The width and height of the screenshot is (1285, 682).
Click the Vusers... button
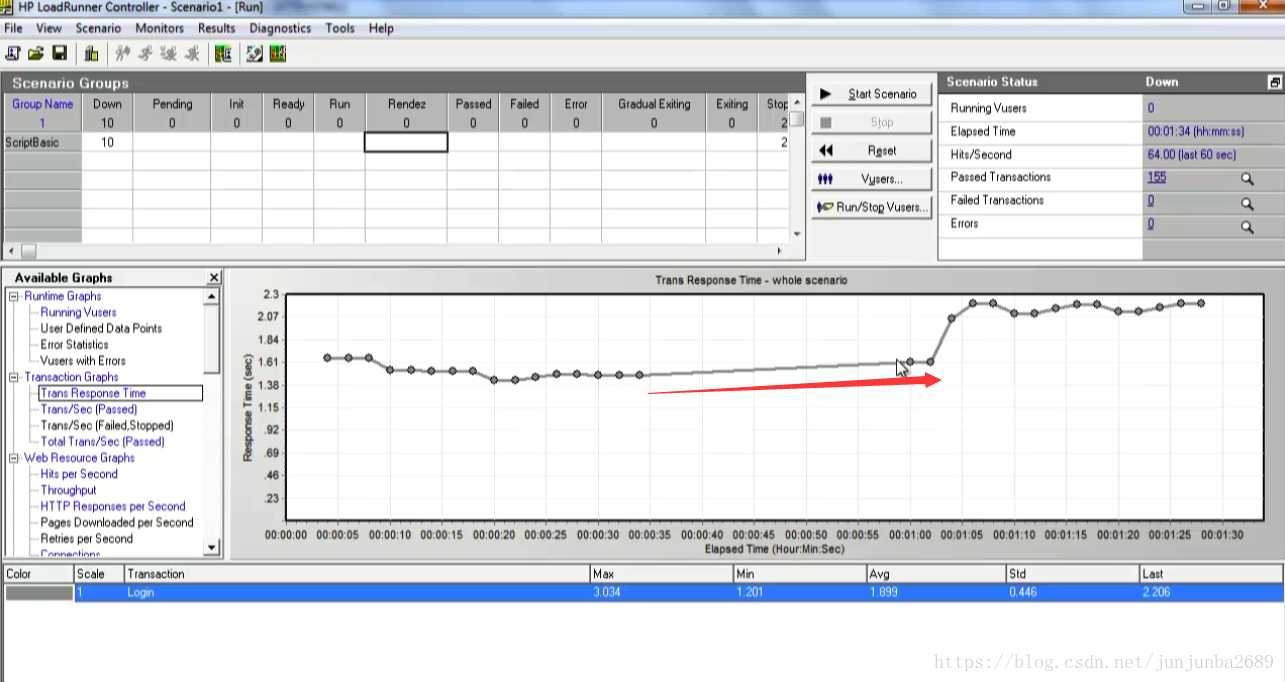(x=872, y=179)
